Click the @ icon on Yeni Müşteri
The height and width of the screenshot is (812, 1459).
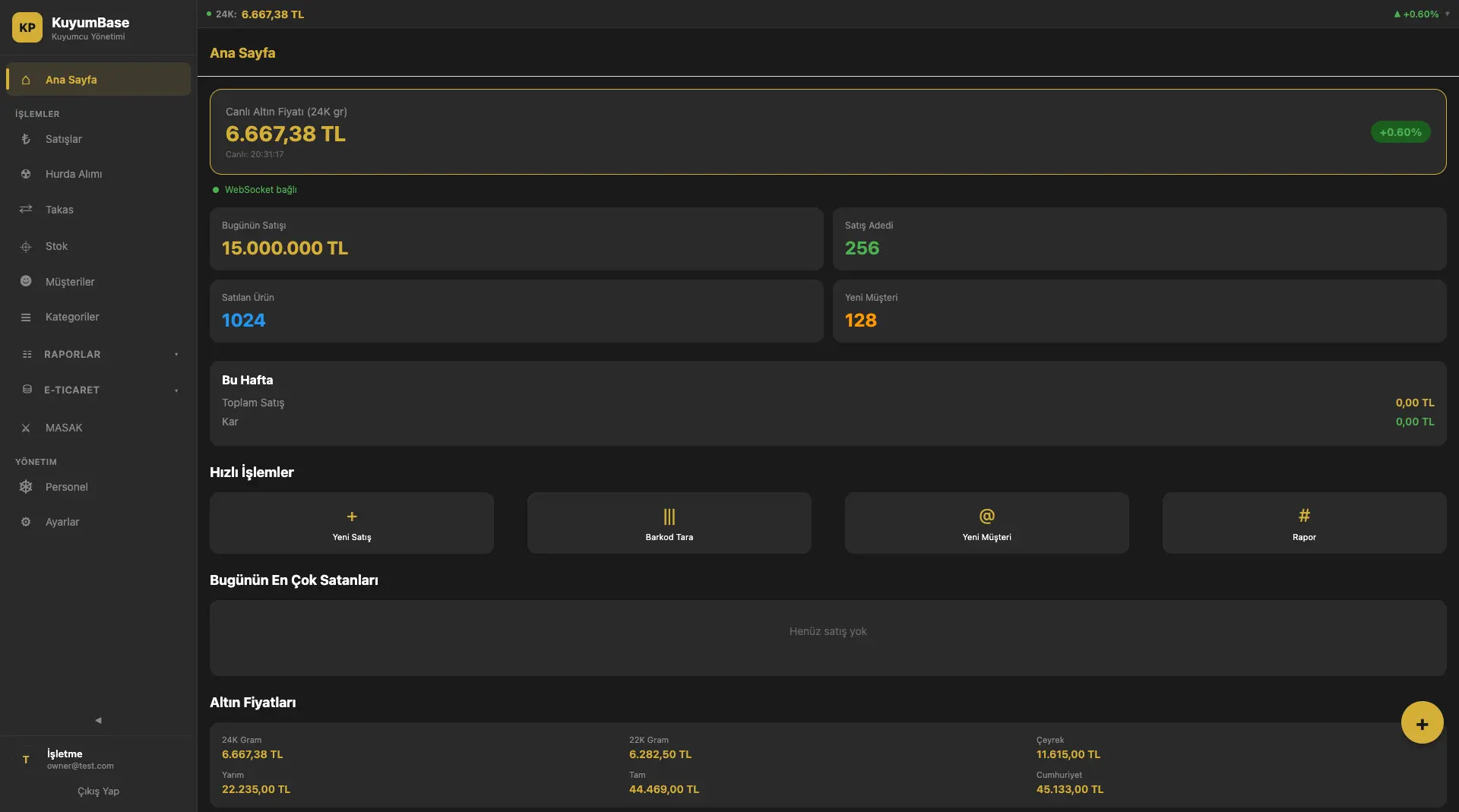(x=987, y=516)
